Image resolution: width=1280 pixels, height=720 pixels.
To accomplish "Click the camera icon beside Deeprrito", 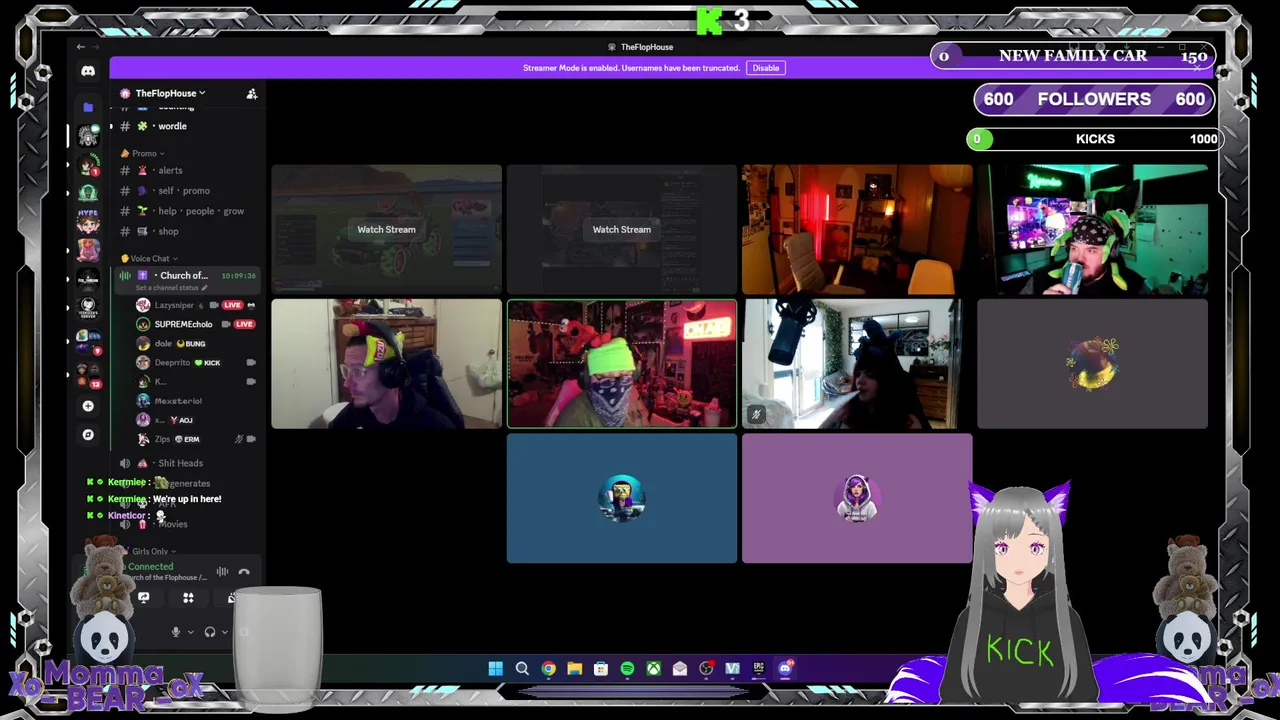I will pos(250,363).
